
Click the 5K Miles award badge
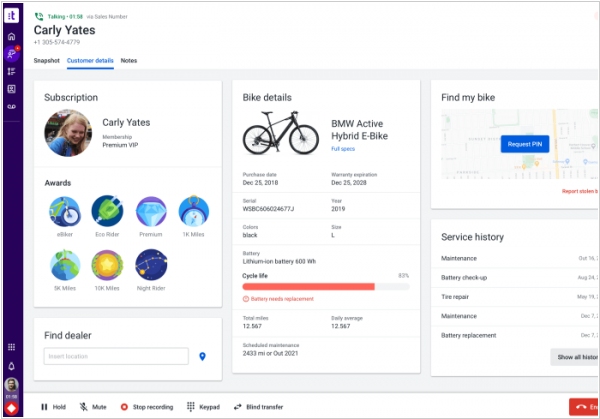point(65,265)
